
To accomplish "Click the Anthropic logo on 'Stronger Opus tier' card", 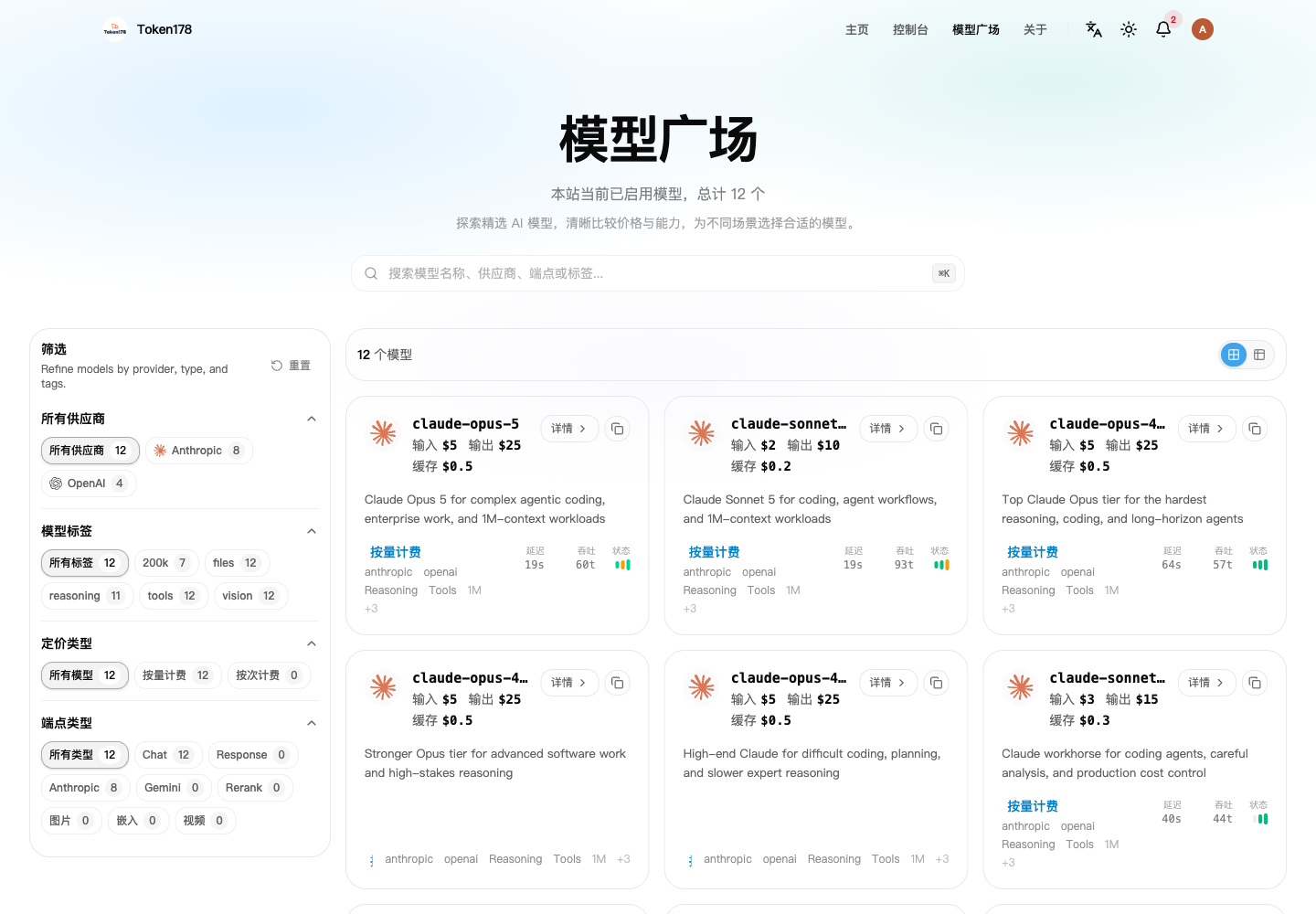I will click(383, 687).
